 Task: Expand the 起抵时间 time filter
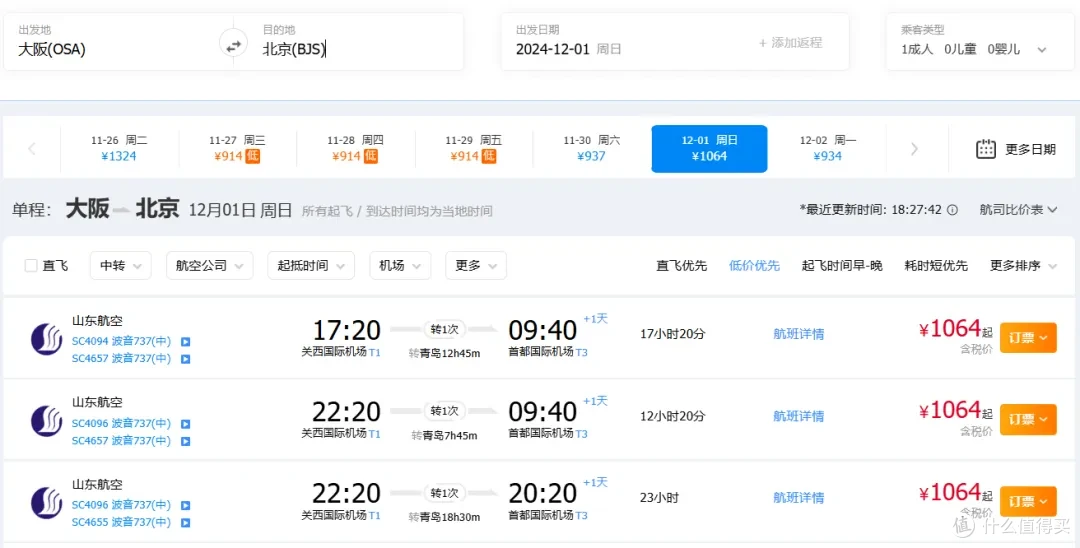(311, 266)
